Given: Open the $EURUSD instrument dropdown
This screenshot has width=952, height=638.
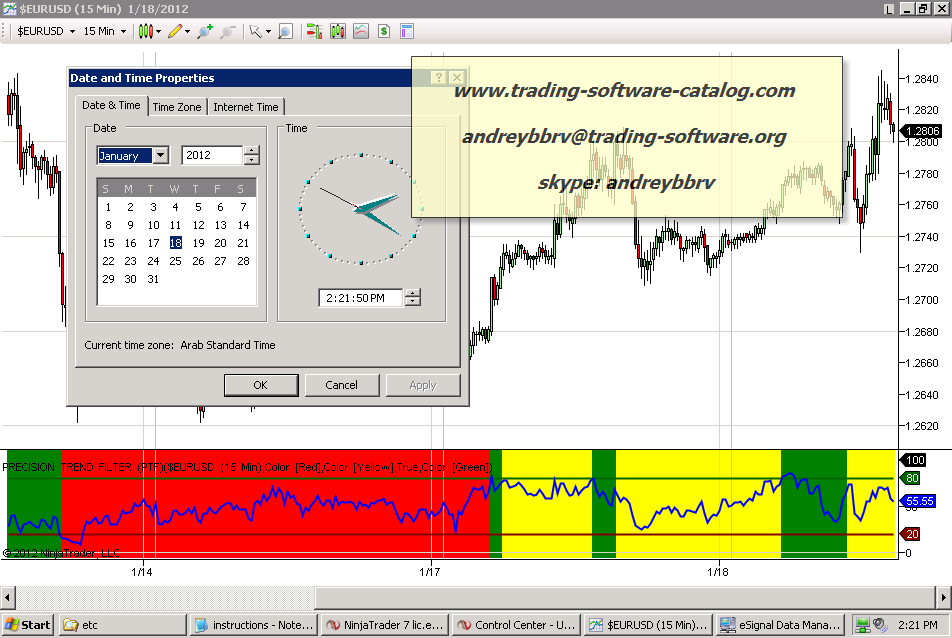Looking at the screenshot, I should 47,31.
